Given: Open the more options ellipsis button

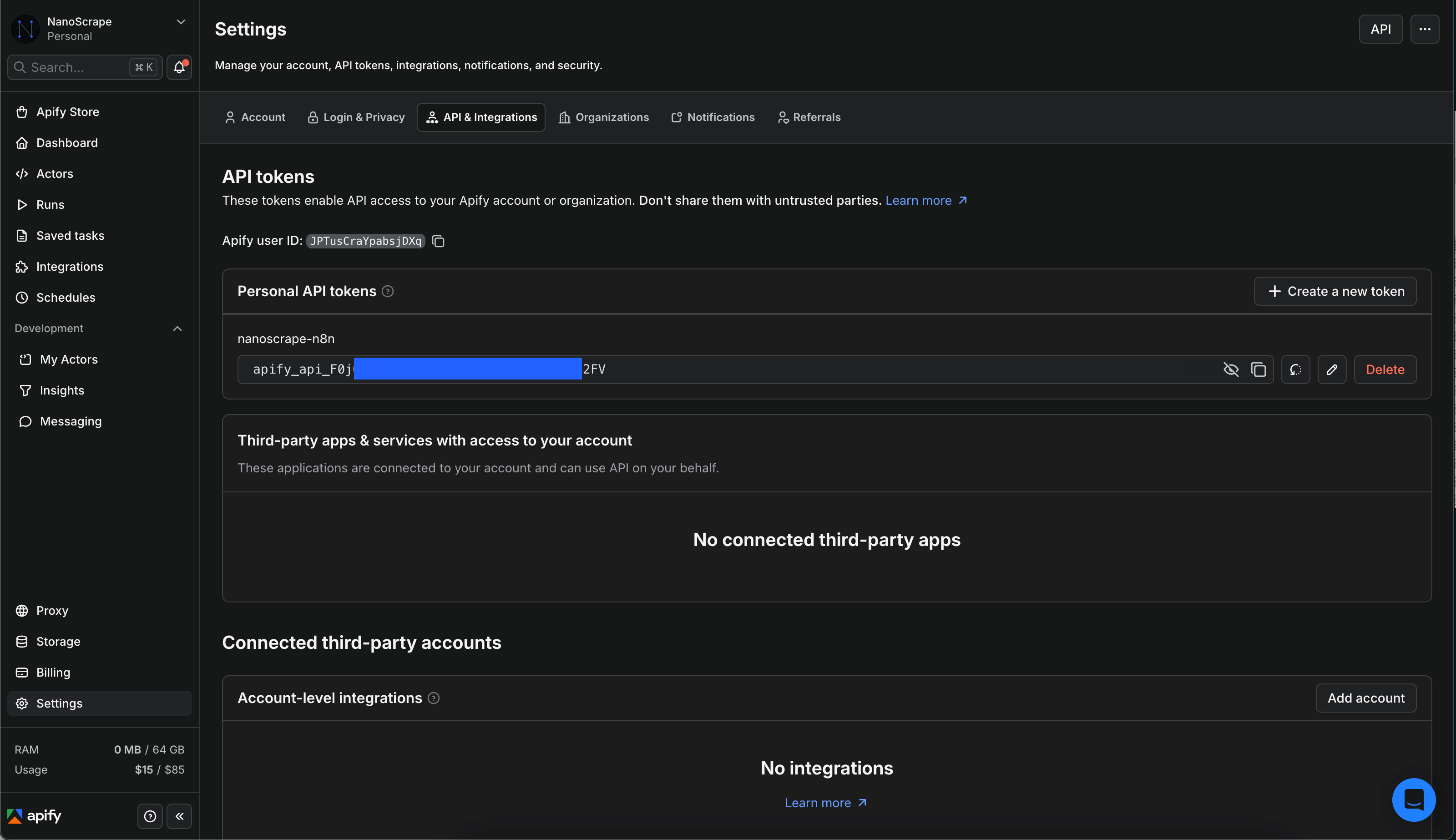Looking at the screenshot, I should pyautogui.click(x=1424, y=29).
